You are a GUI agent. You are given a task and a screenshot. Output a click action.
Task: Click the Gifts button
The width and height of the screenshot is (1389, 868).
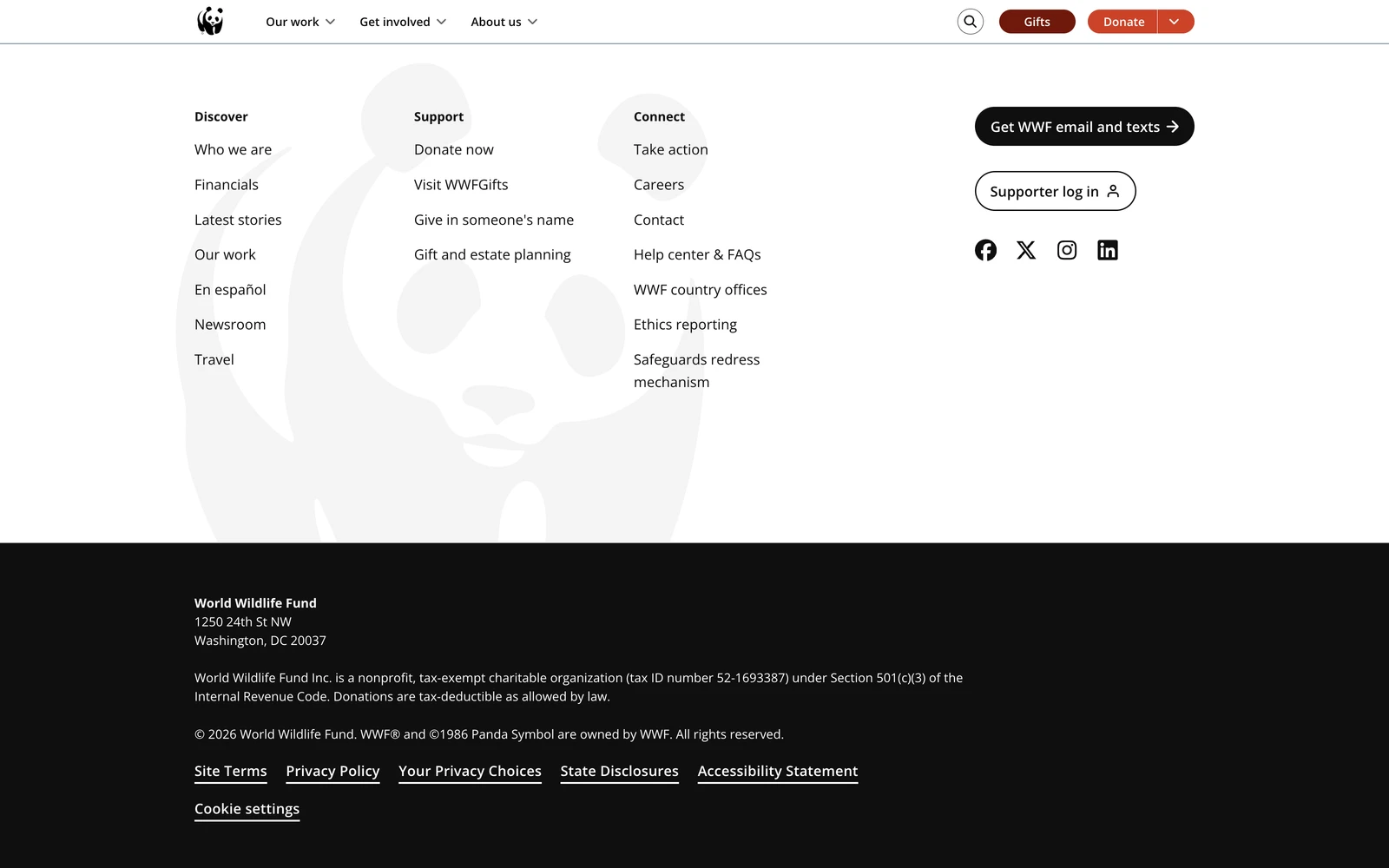[x=1037, y=22]
